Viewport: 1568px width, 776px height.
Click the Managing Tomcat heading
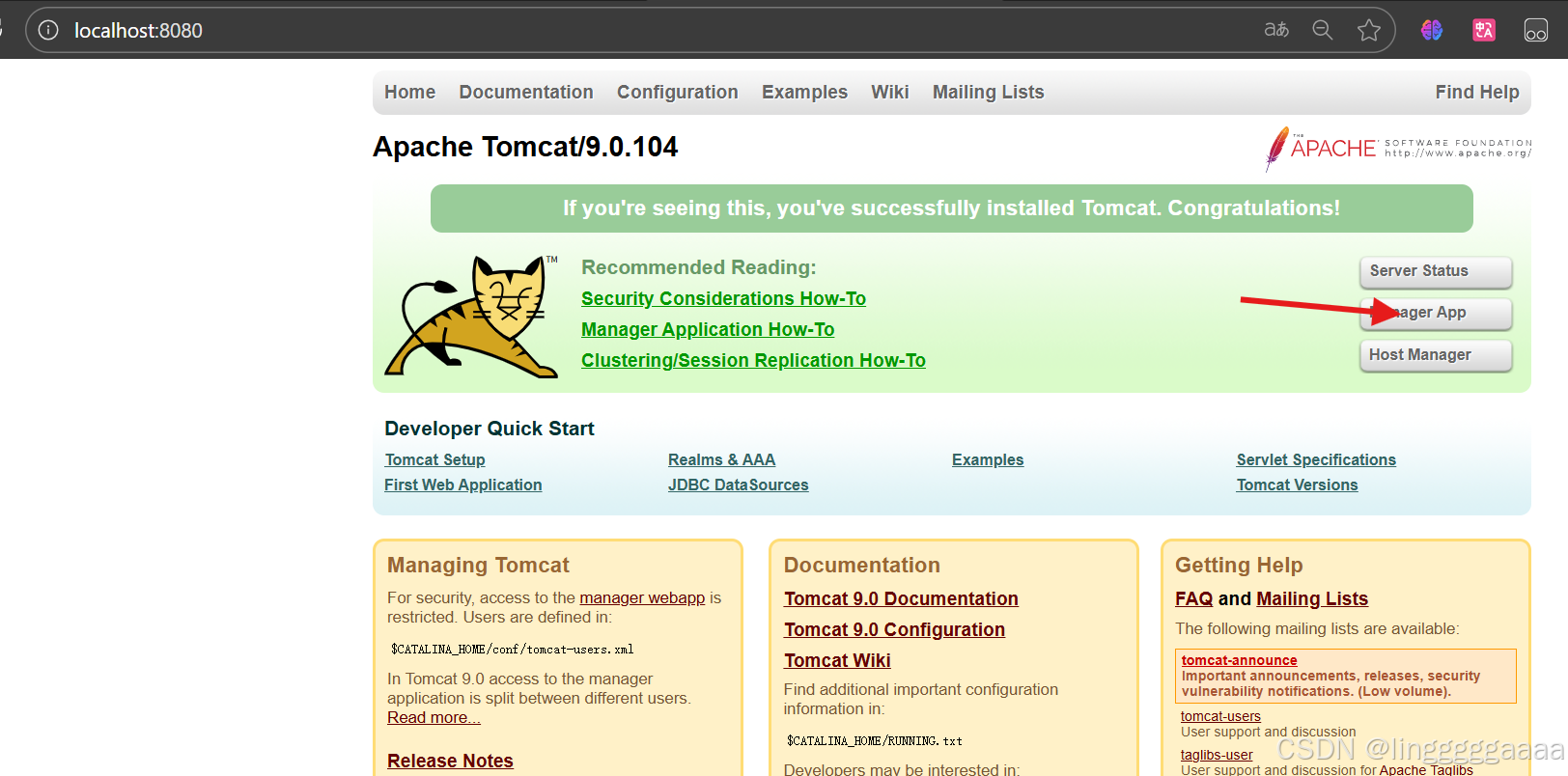coord(478,565)
